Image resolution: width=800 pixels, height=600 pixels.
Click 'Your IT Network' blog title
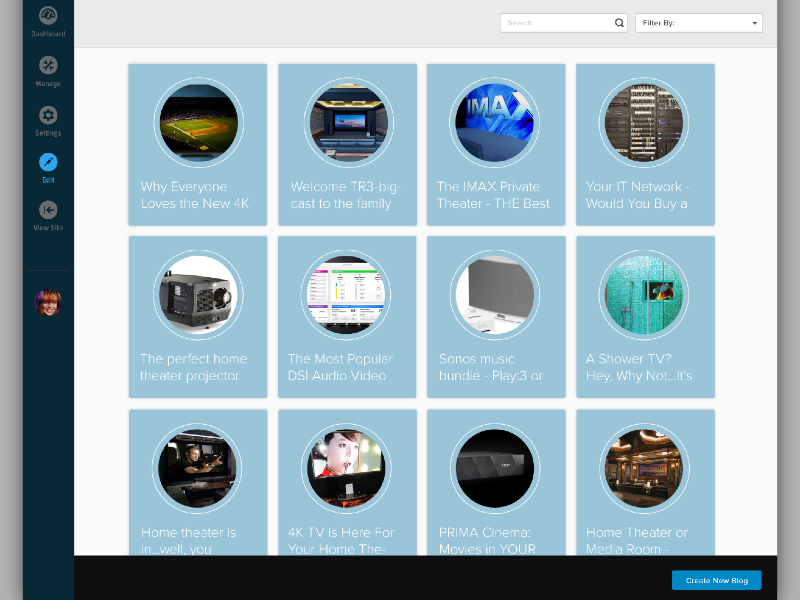pyautogui.click(x=637, y=195)
